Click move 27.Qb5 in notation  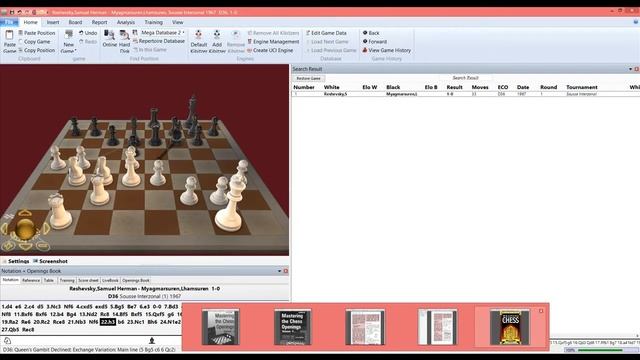tap(11, 329)
